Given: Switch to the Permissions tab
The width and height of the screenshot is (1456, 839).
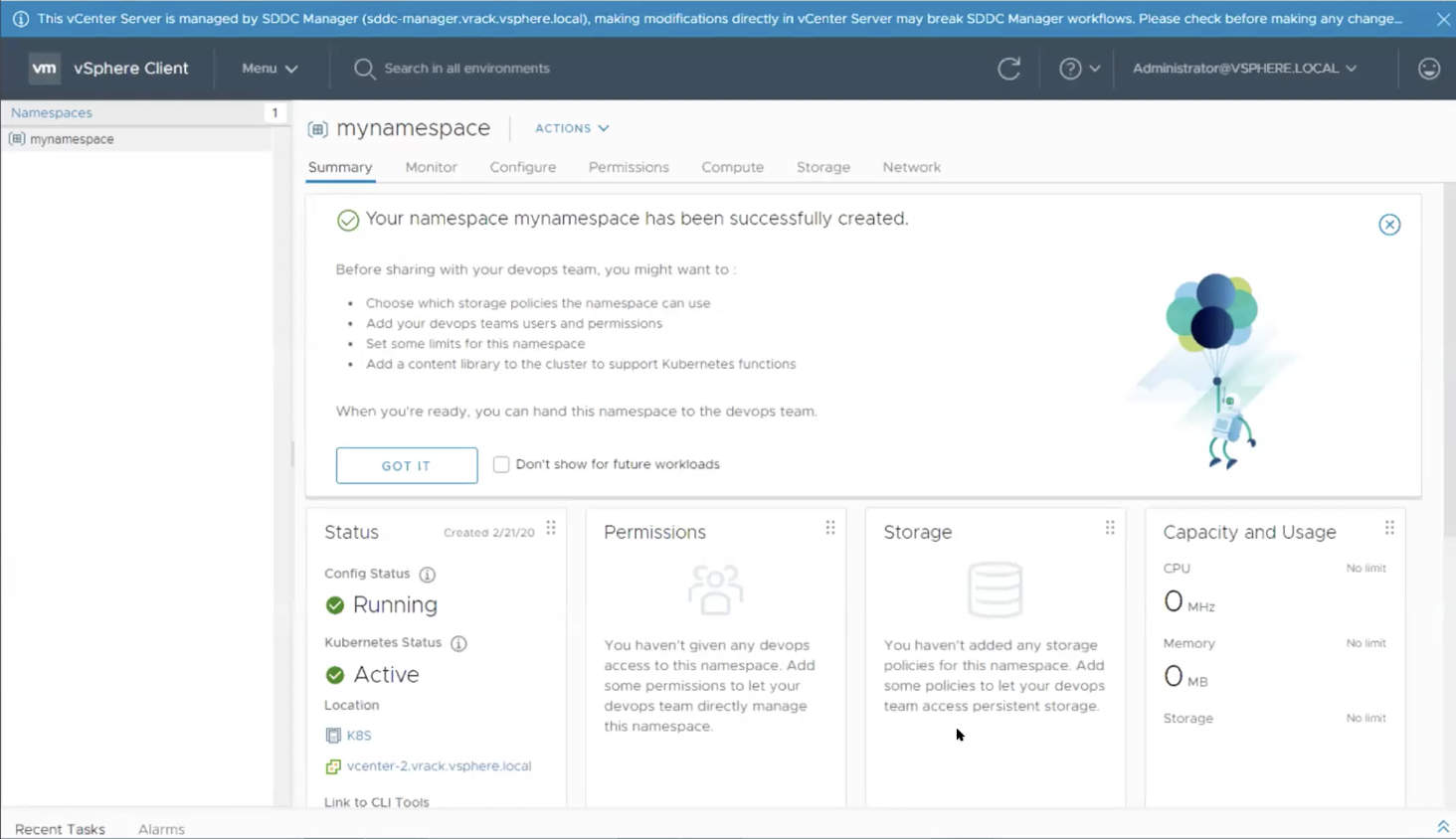Looking at the screenshot, I should pos(629,167).
